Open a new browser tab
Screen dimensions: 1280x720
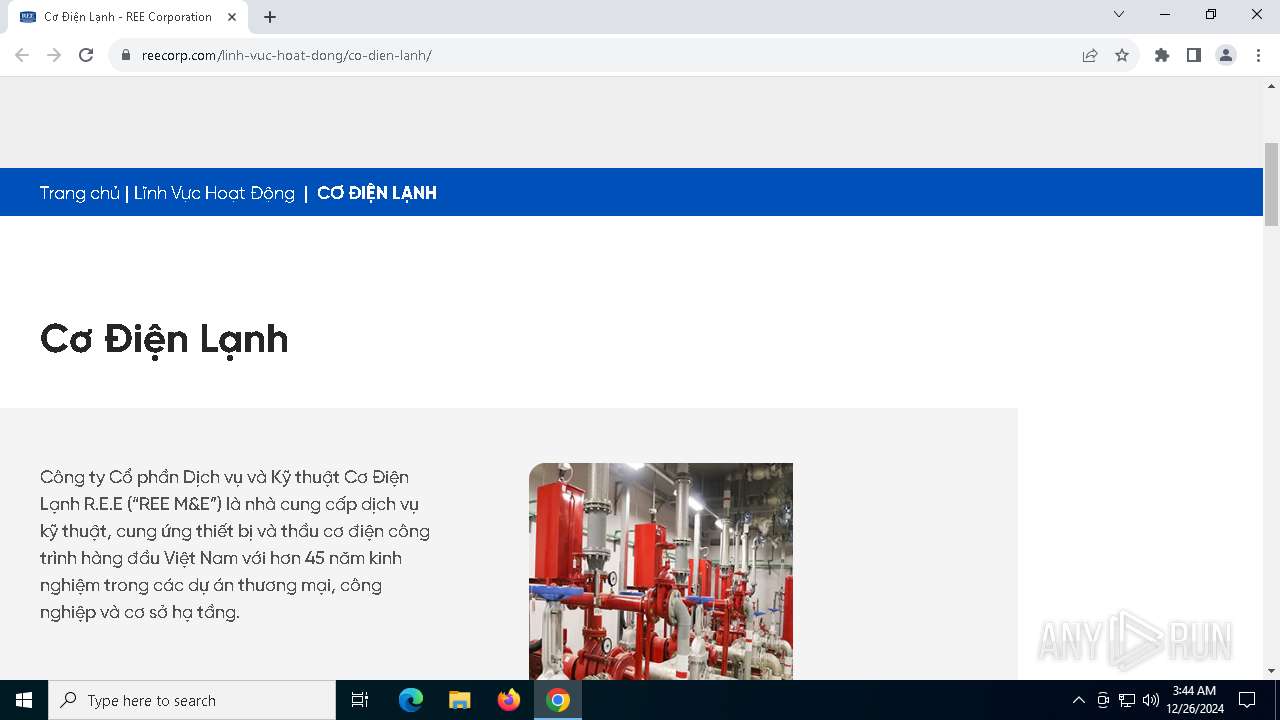[270, 17]
